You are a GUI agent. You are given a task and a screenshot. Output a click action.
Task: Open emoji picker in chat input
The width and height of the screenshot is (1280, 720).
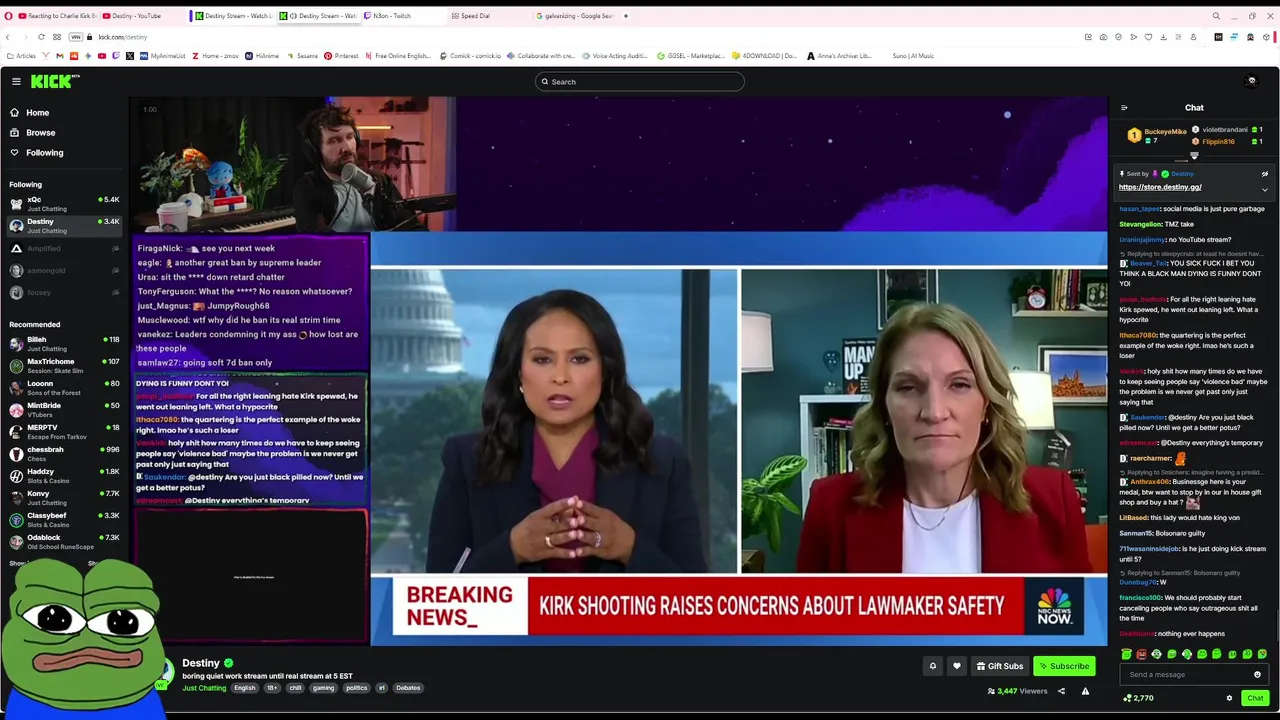(1258, 675)
